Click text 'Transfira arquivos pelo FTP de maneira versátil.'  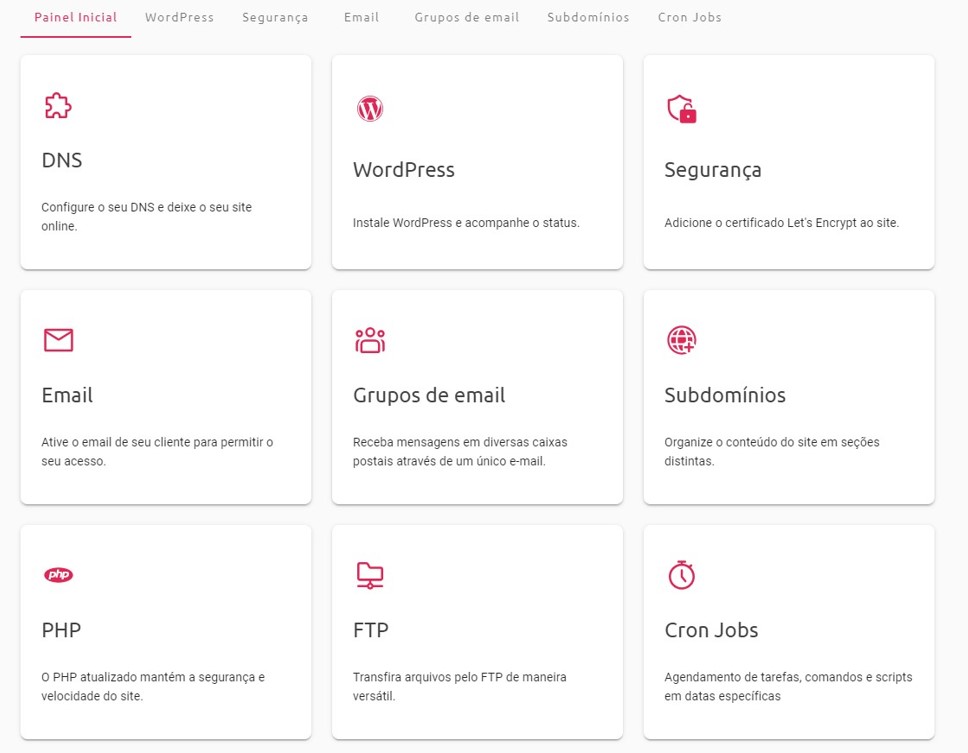[459, 686]
